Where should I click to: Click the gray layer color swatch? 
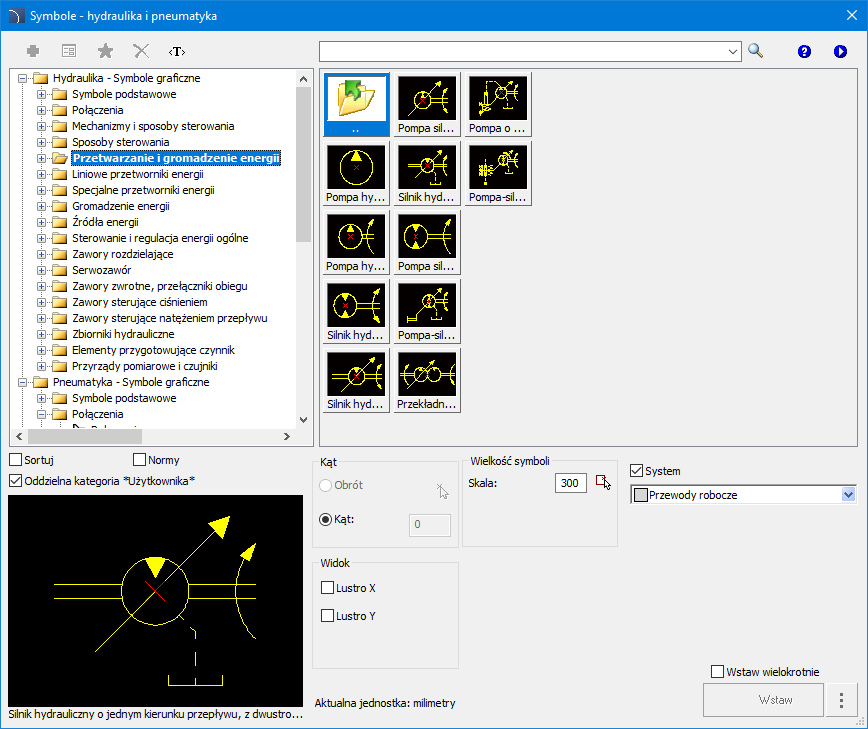(x=641, y=494)
